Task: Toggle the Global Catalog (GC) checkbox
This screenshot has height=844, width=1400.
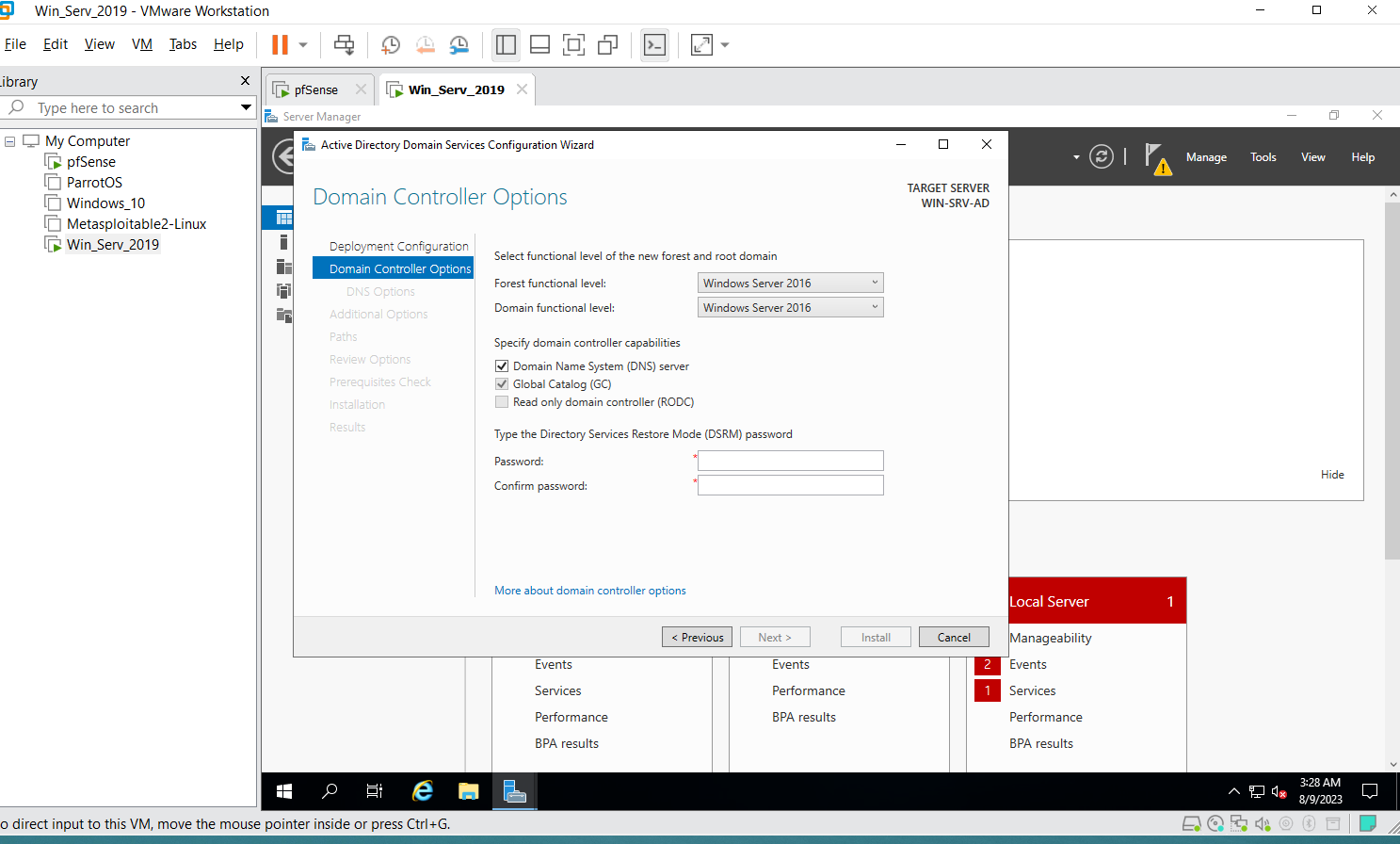Action: 502,384
